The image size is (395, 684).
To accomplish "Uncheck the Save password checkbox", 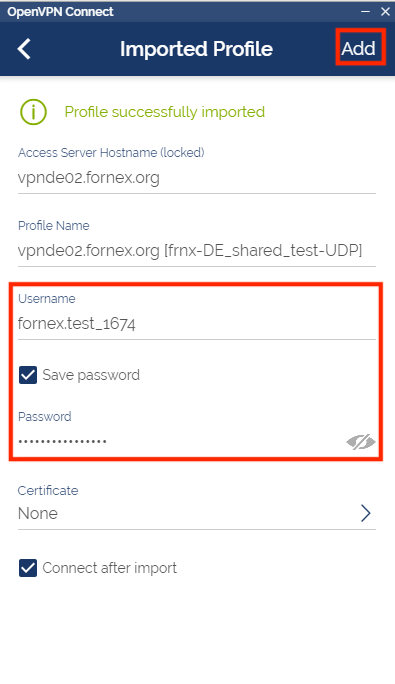I will pos(28,375).
